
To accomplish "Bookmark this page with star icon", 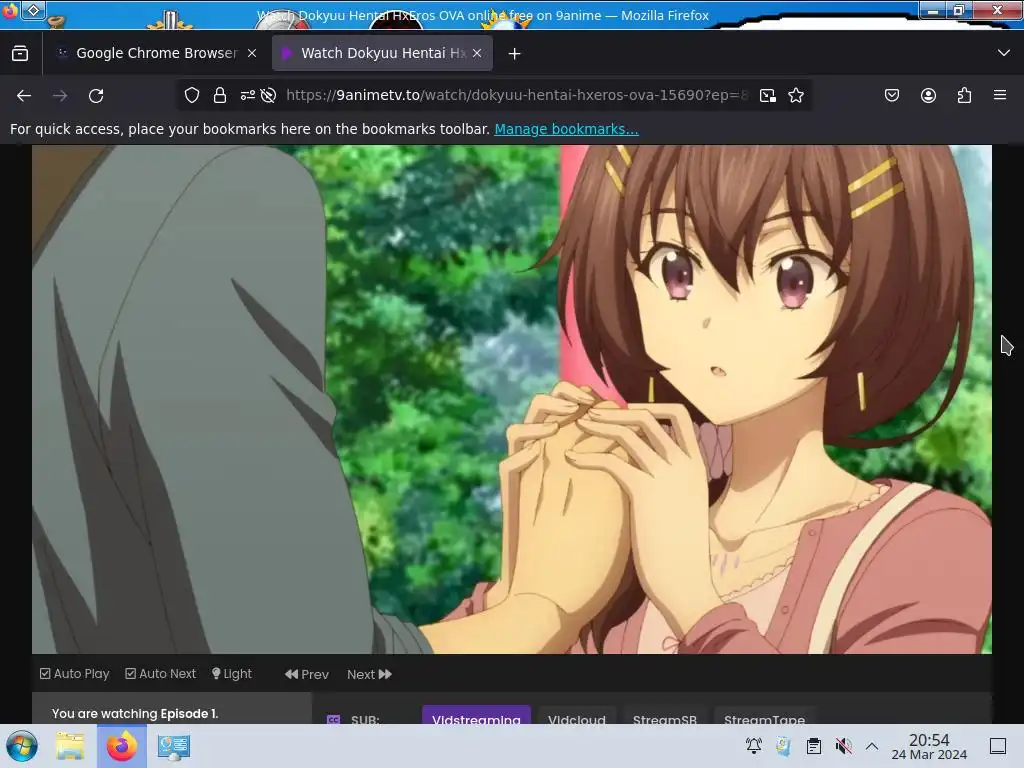I will tap(796, 95).
